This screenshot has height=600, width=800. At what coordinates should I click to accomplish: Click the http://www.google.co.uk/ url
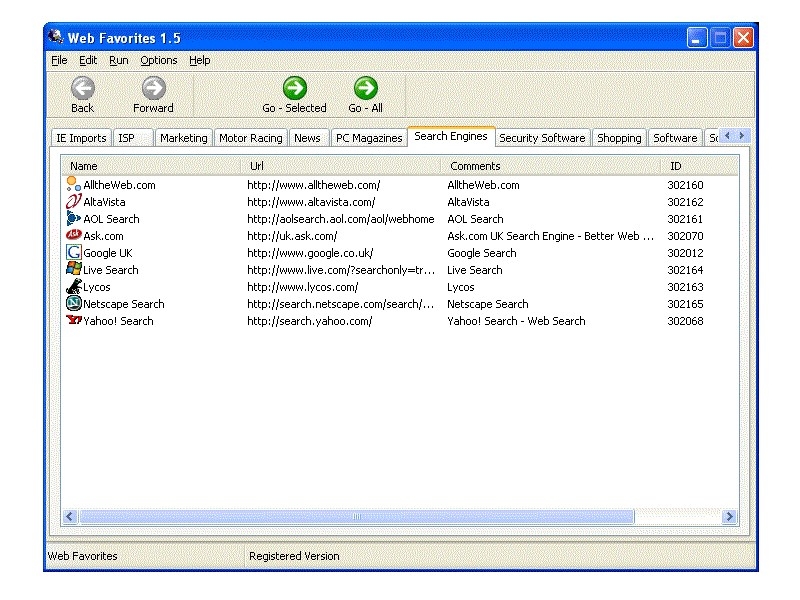pos(310,253)
